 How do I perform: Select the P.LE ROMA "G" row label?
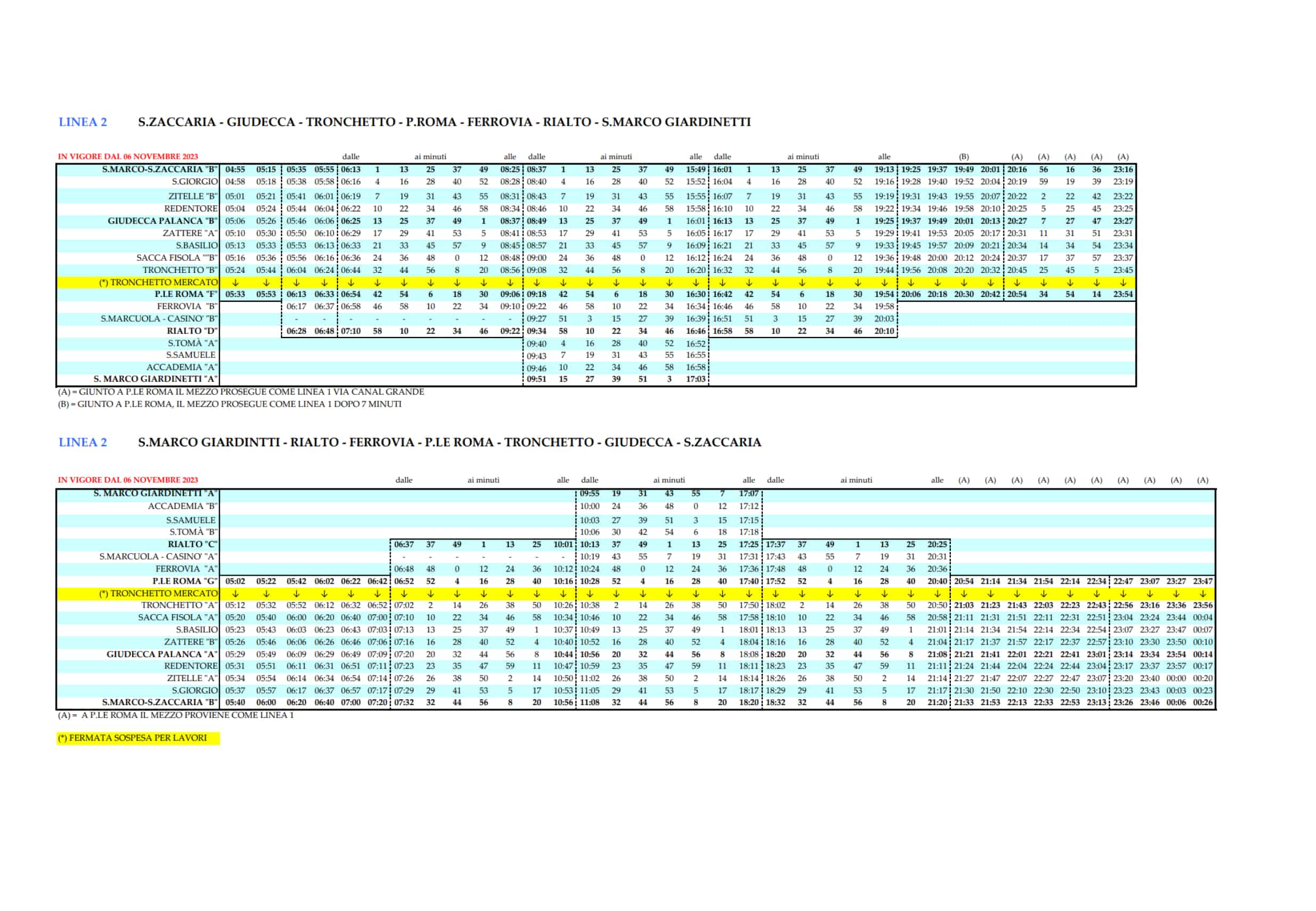[185, 582]
